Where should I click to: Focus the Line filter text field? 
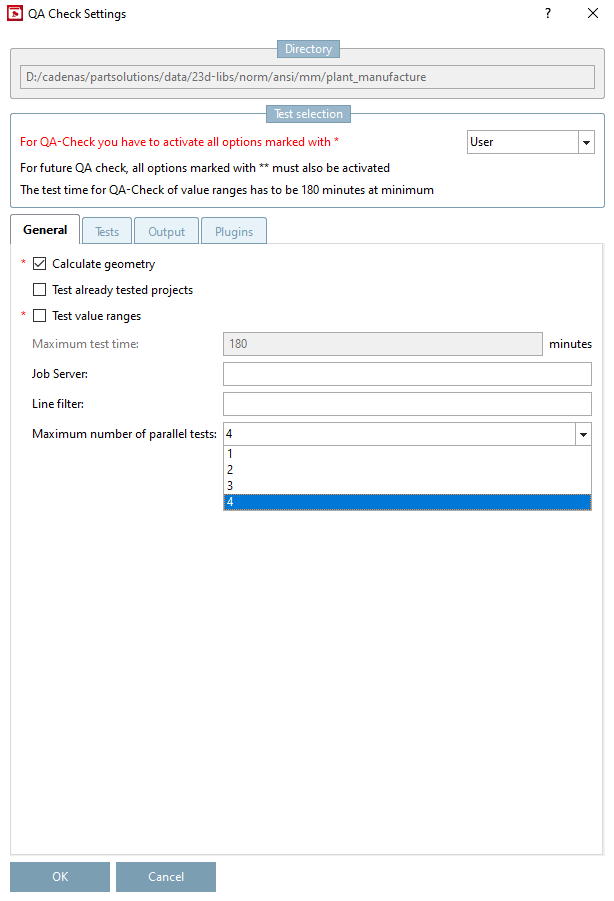point(407,404)
